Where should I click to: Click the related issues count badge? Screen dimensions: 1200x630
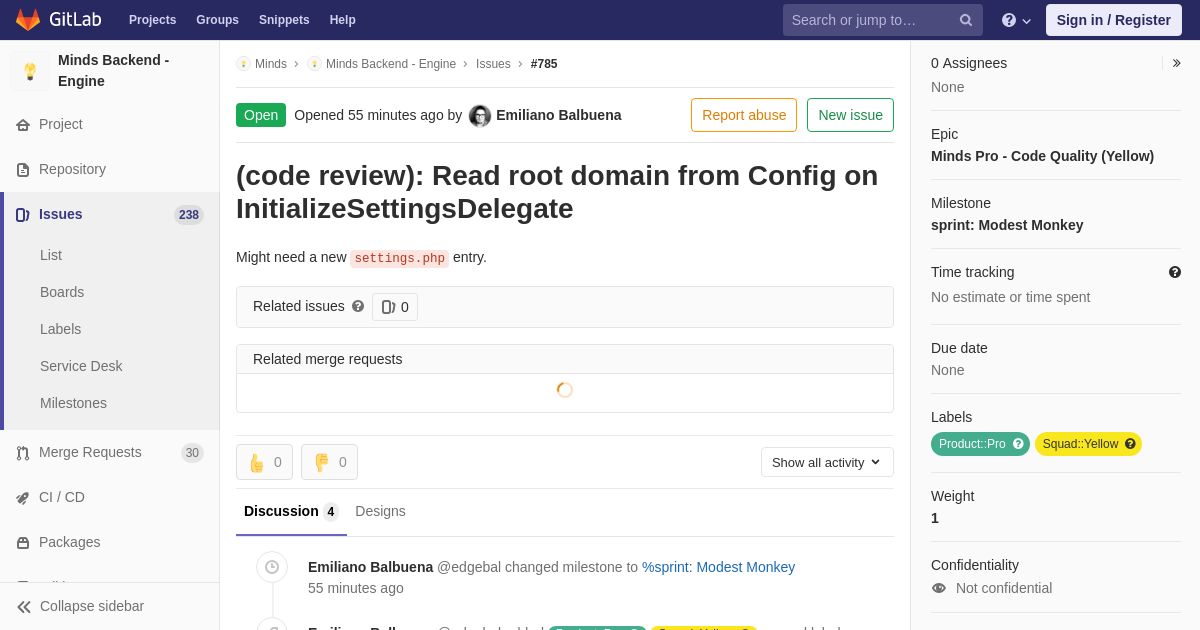395,307
